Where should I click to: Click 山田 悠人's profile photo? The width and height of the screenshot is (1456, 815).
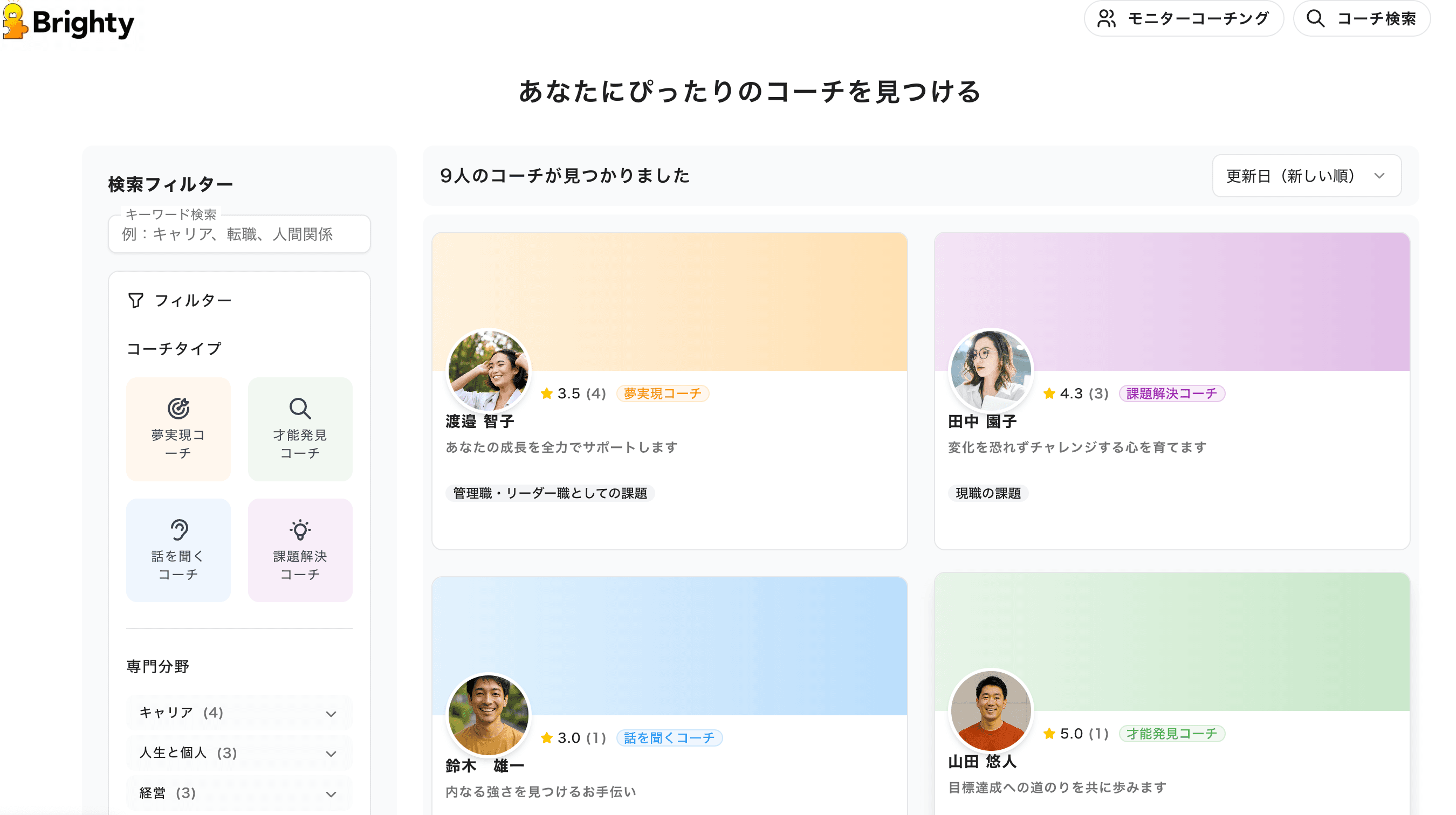click(991, 710)
